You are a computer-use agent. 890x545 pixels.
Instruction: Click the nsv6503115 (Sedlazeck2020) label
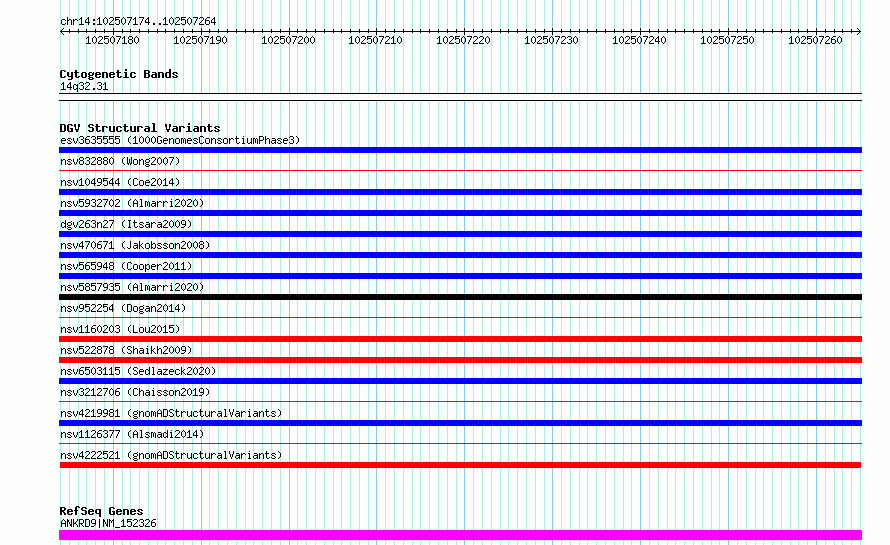138,371
